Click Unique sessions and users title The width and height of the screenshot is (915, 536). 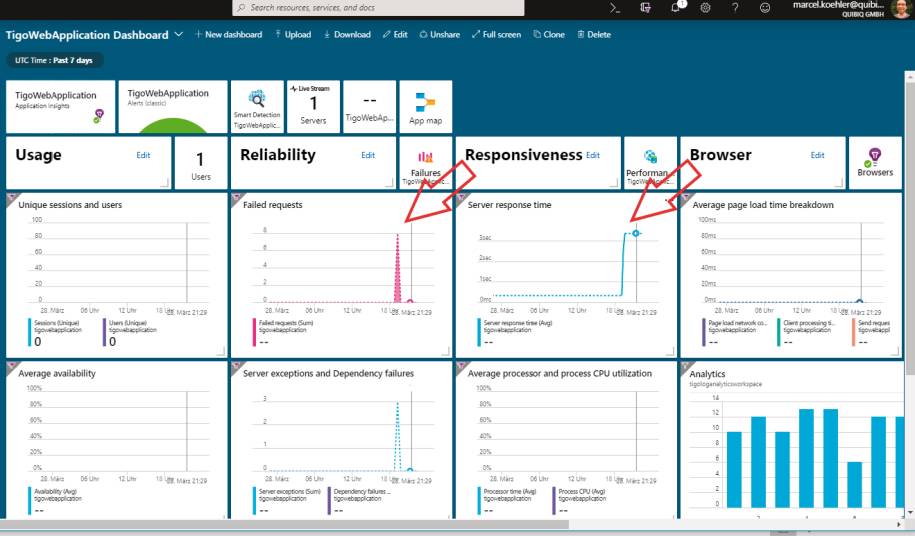click(x=70, y=205)
